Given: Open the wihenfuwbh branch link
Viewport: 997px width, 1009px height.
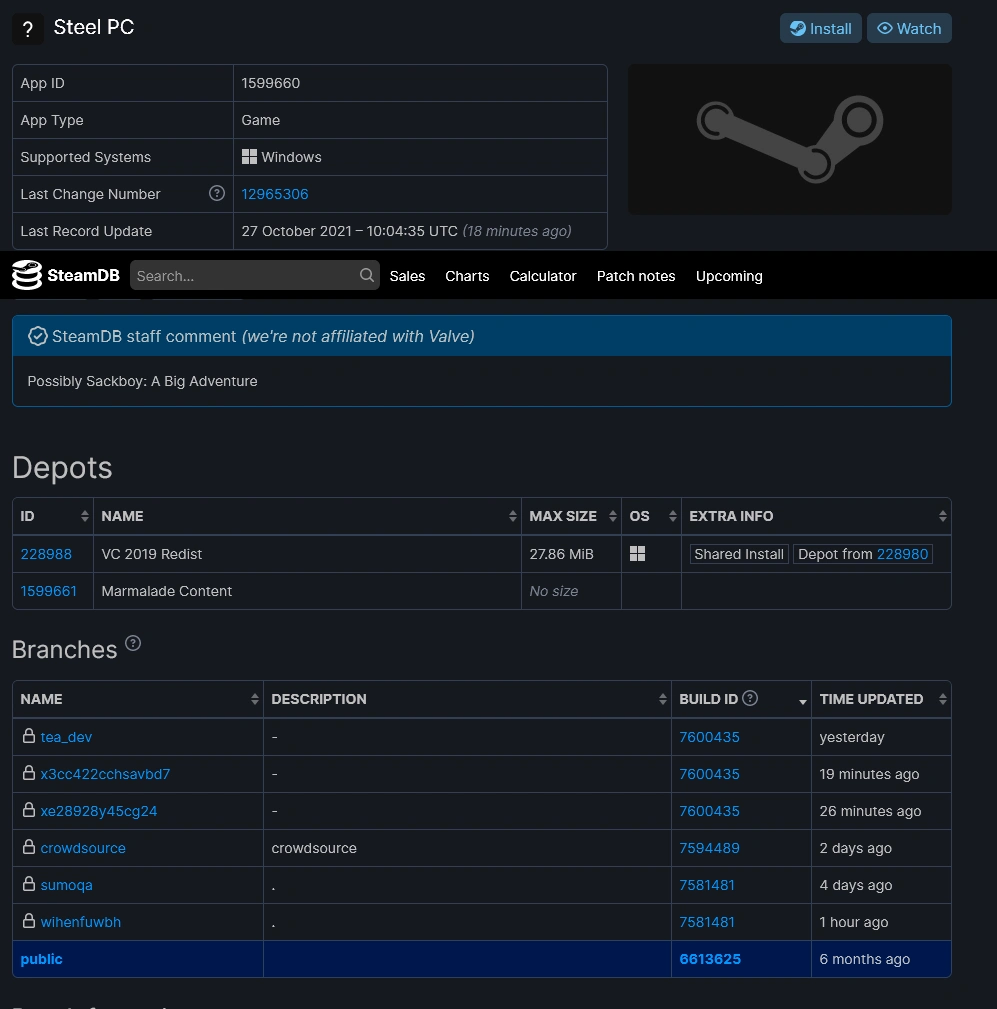Looking at the screenshot, I should coord(80,922).
